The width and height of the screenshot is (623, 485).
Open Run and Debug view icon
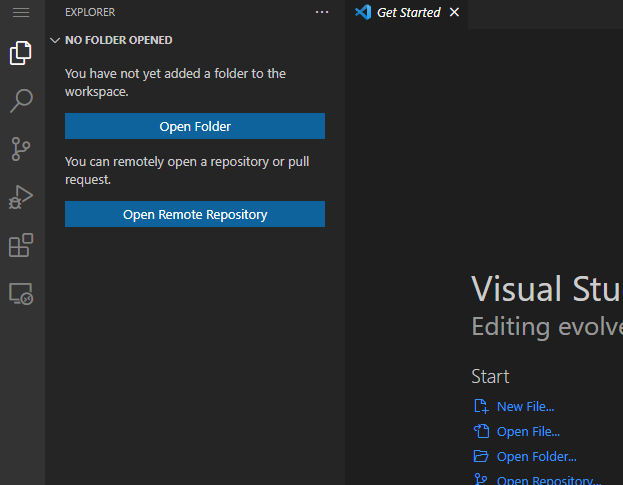21,197
